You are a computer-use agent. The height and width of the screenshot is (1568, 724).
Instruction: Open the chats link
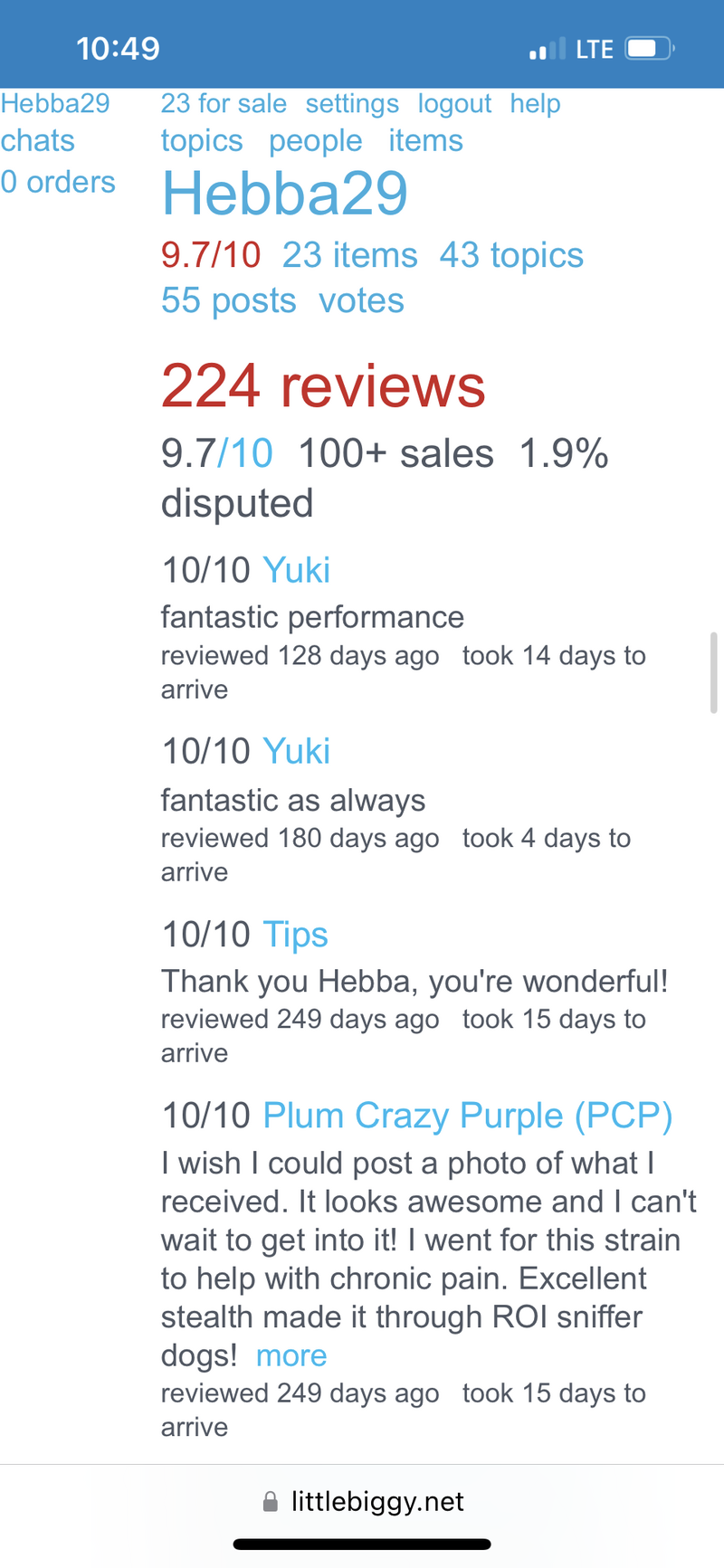pos(38,141)
